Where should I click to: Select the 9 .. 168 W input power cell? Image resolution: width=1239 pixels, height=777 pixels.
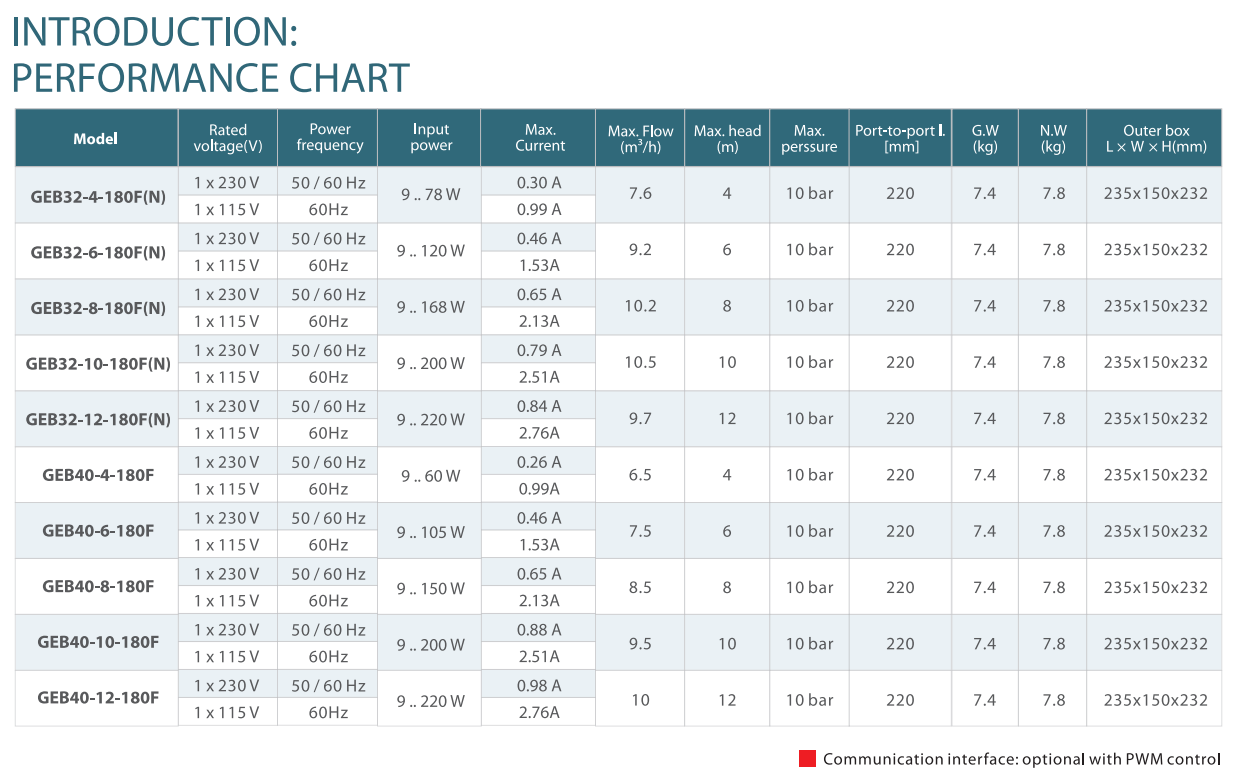point(430,308)
